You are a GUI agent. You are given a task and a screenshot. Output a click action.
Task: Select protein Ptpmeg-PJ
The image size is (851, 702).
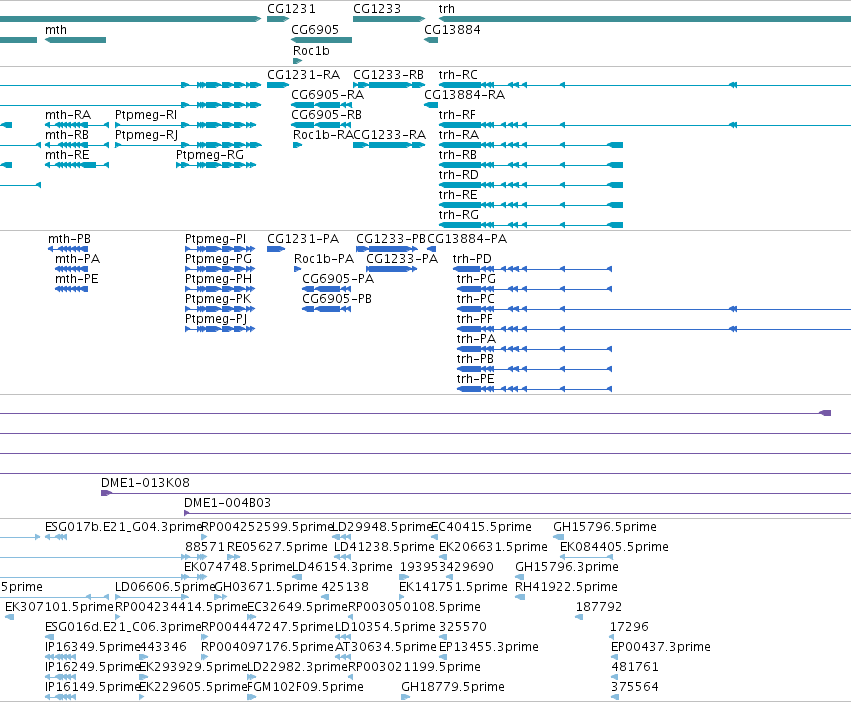[x=220, y=329]
